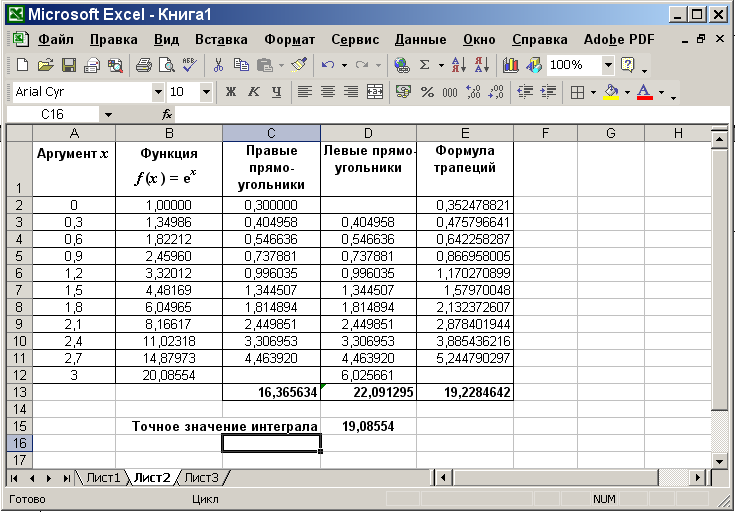Open Print Preview with magnifier icon
Screen dimensions: 735x512
166,65
